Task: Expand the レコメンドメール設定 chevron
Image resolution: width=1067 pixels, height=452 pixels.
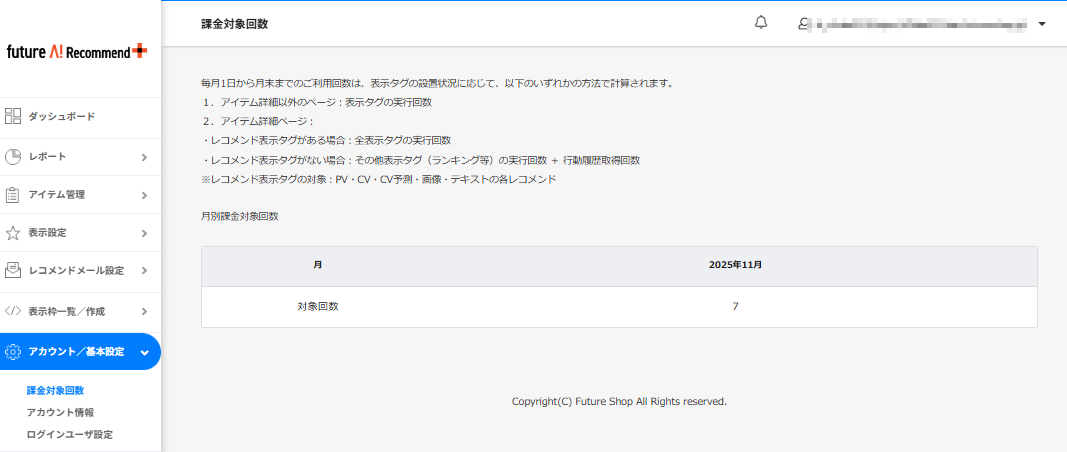Action: click(x=144, y=271)
